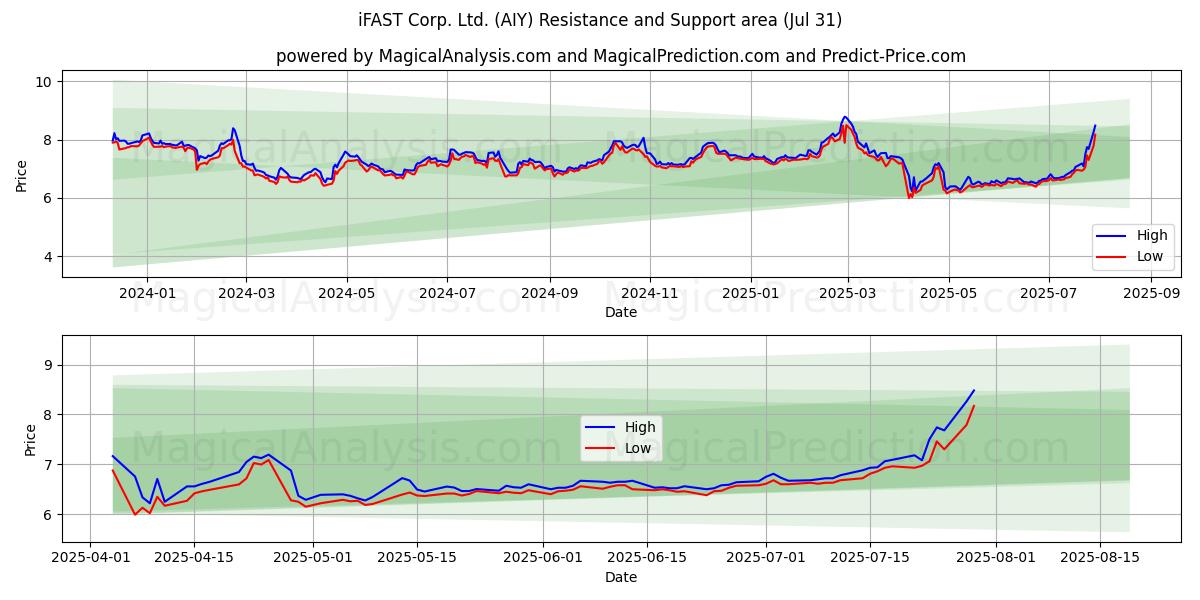Select the "2025-05-15" date tick label
This screenshot has width=1200, height=600.
415,559
